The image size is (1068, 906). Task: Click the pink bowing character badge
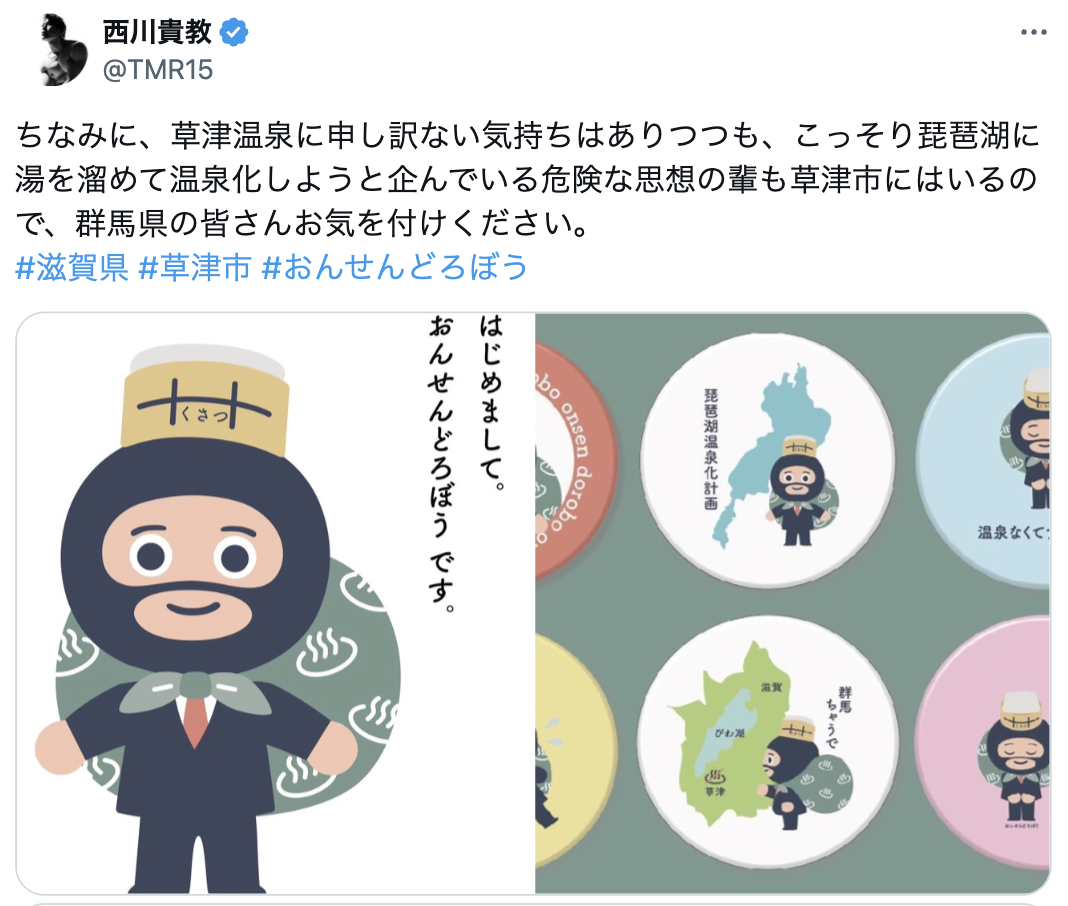pos(986,743)
